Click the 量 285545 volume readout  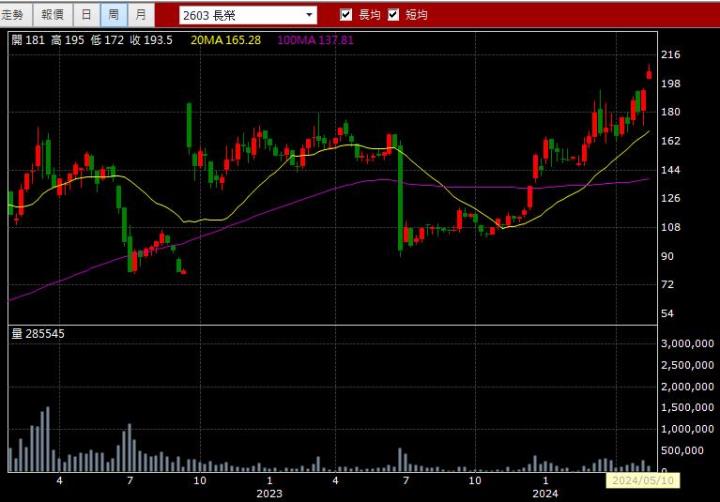click(x=38, y=333)
